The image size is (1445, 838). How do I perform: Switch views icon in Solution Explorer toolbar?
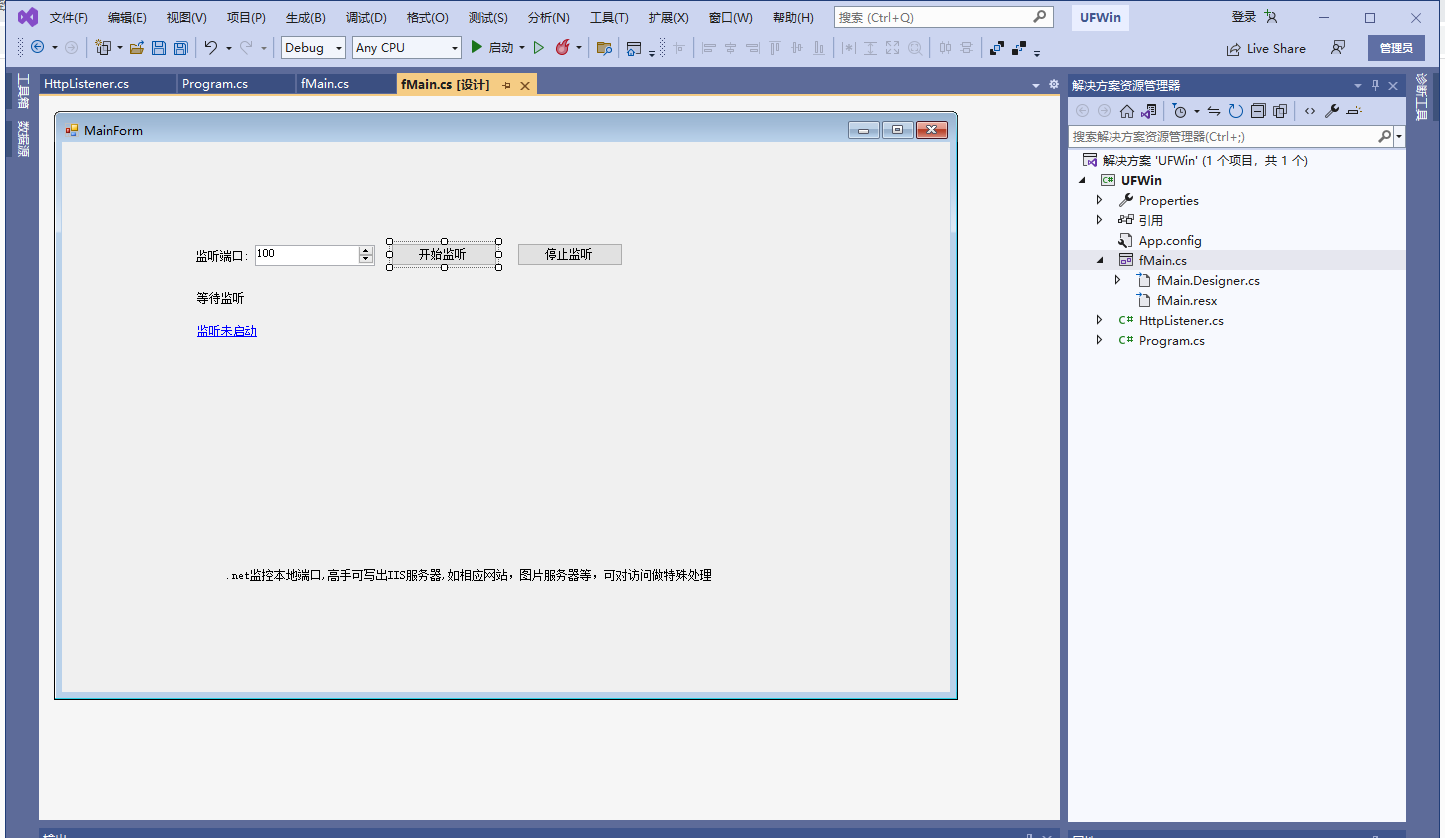[x=1149, y=111]
